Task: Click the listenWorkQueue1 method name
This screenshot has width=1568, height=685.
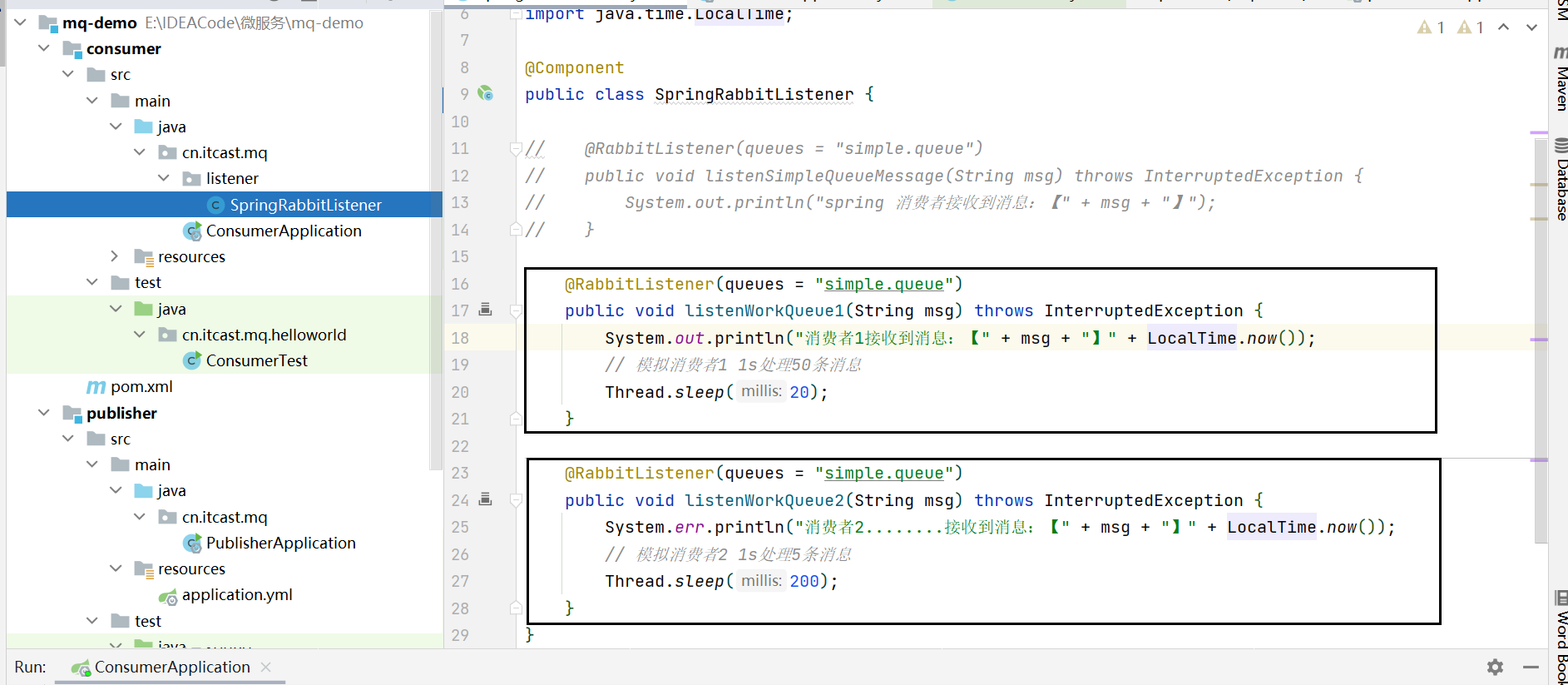Action: 764,311
